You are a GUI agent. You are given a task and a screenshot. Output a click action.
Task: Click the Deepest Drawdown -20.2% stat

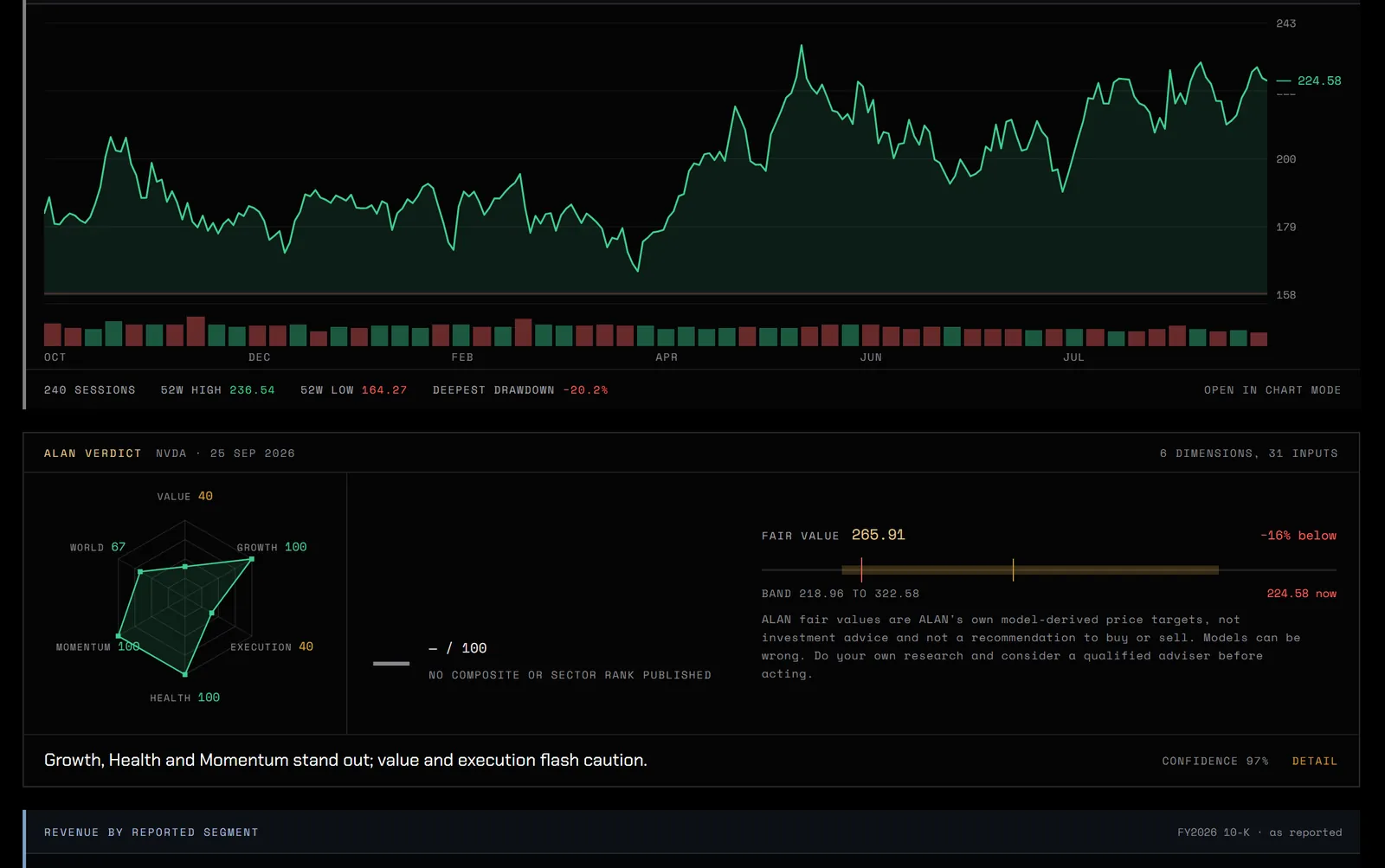(x=520, y=390)
